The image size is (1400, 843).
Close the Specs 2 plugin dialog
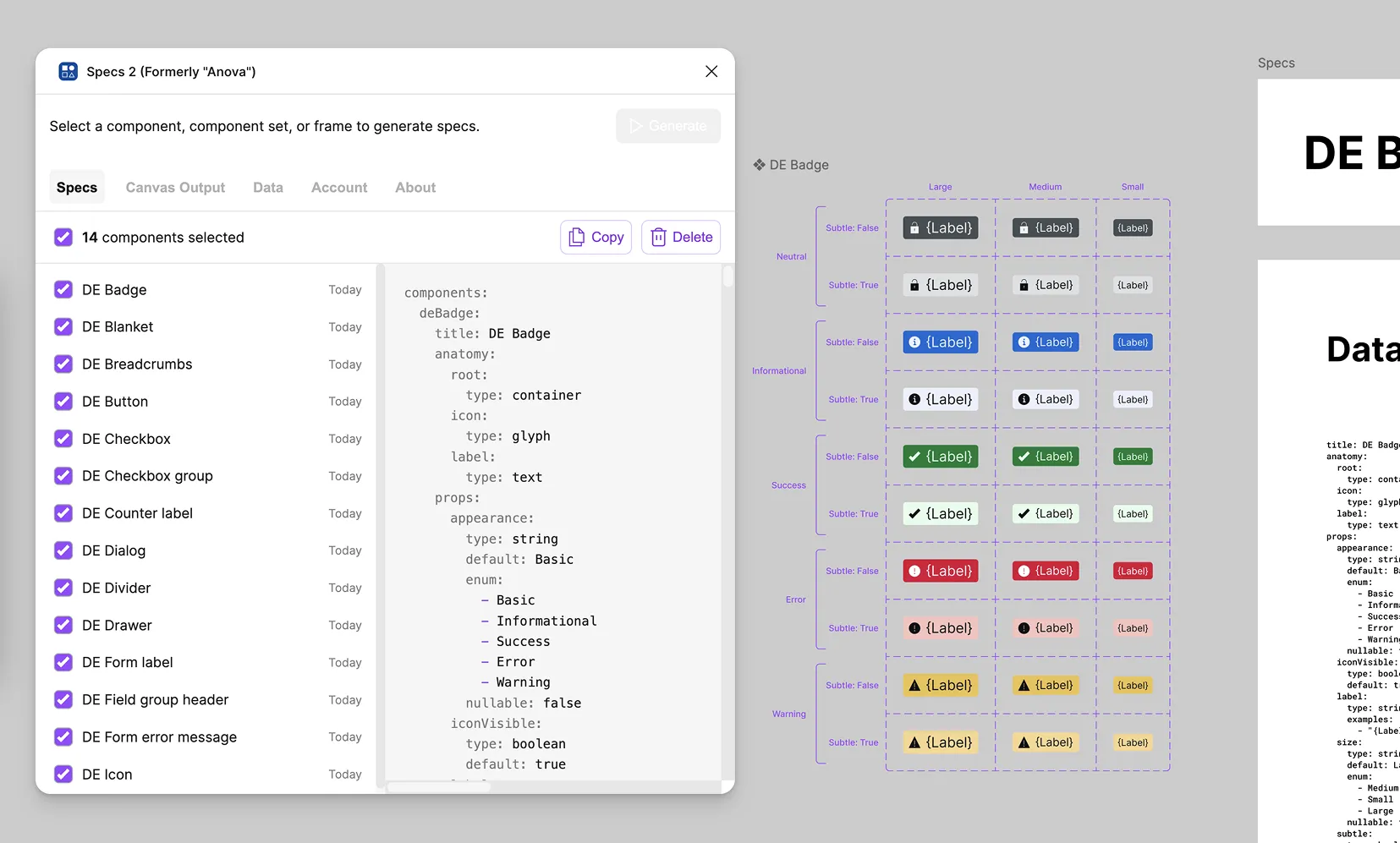click(x=711, y=71)
